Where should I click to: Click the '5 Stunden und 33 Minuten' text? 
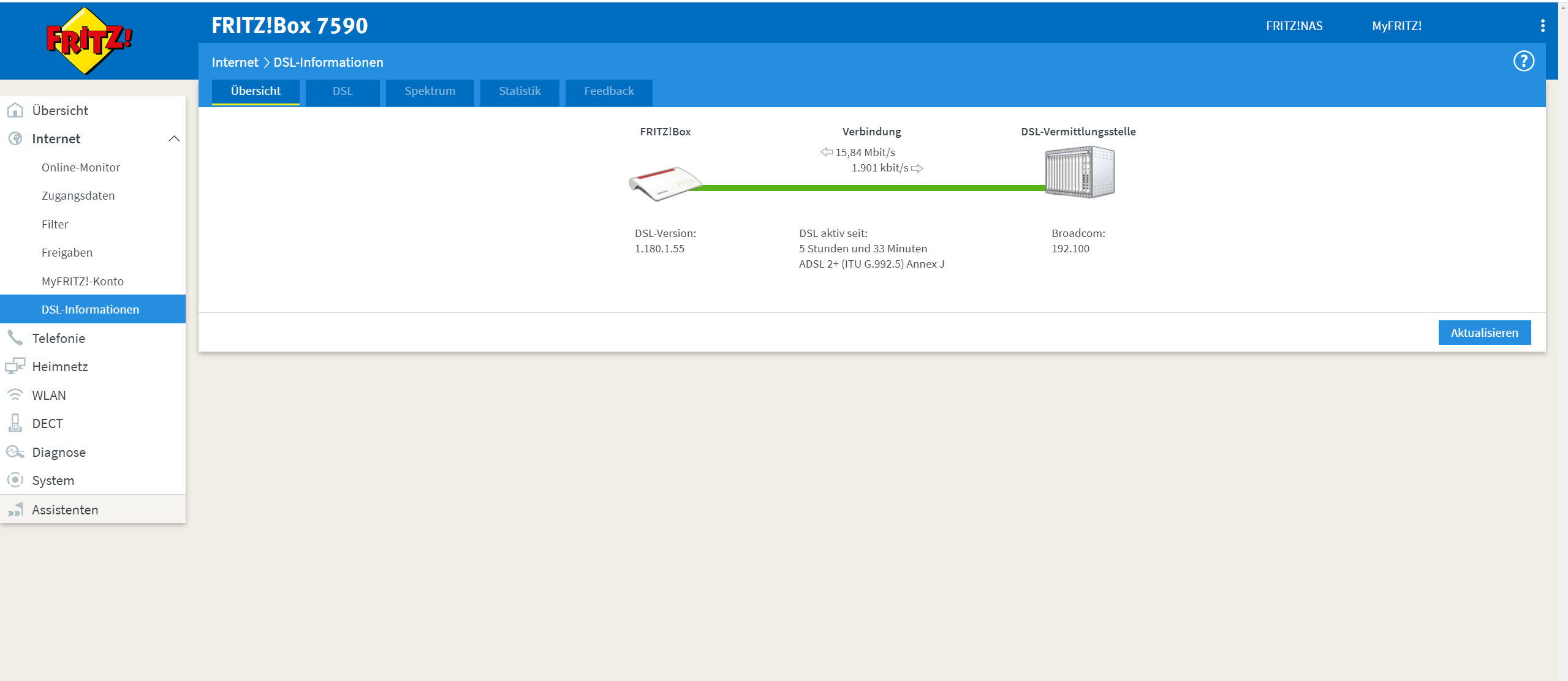[x=863, y=249]
